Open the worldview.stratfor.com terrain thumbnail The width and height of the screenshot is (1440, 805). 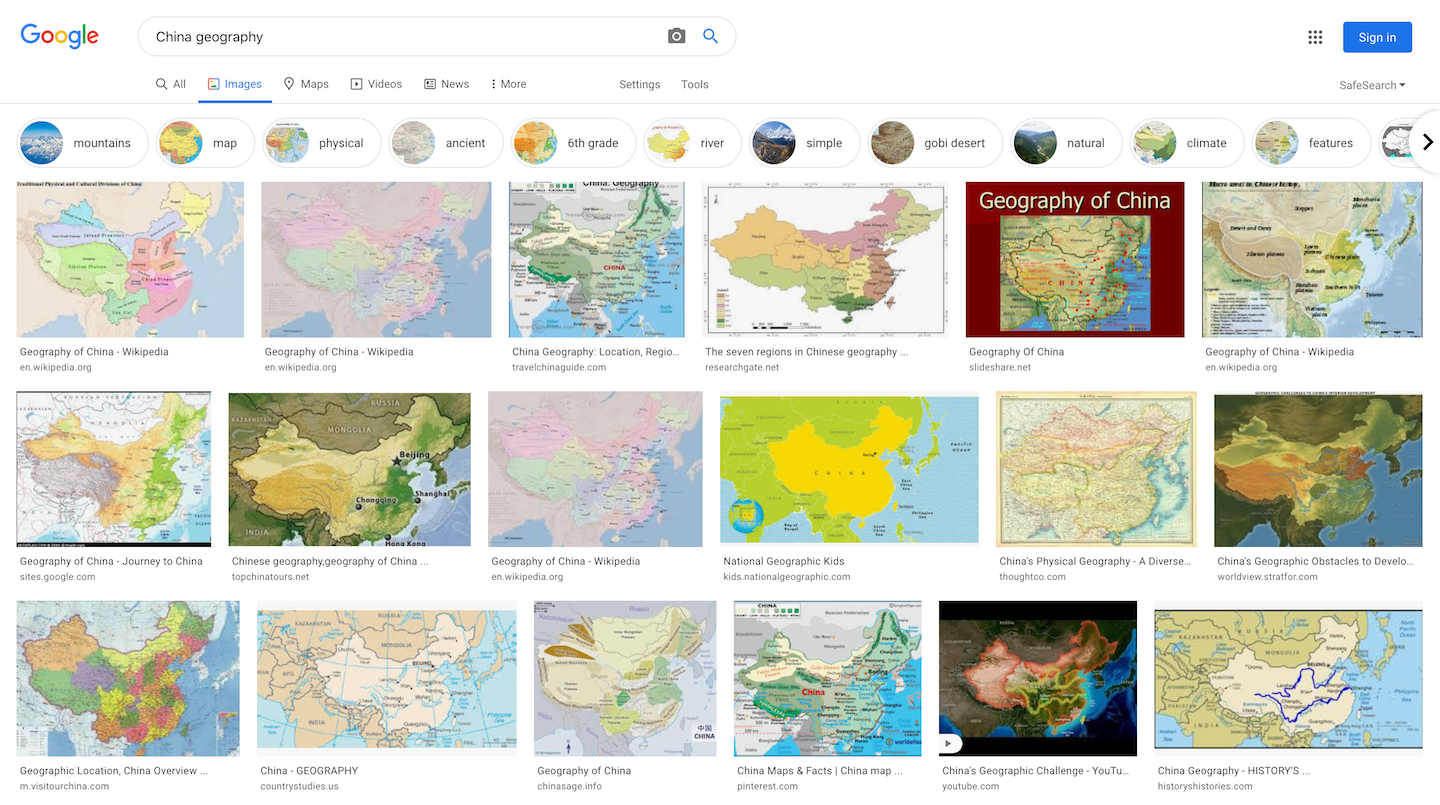coord(1318,469)
